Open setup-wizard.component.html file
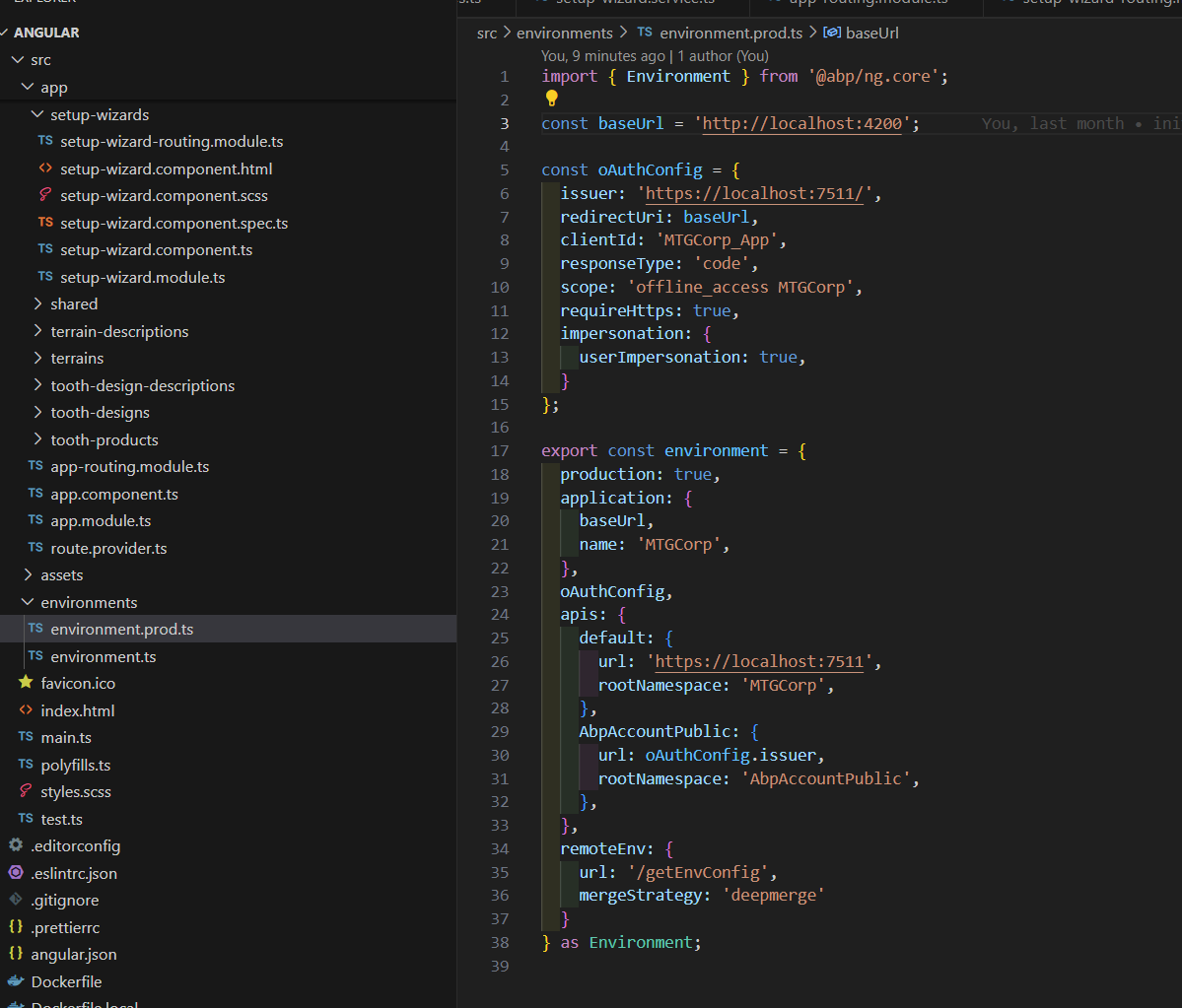This screenshot has height=1008, width=1182. (166, 168)
